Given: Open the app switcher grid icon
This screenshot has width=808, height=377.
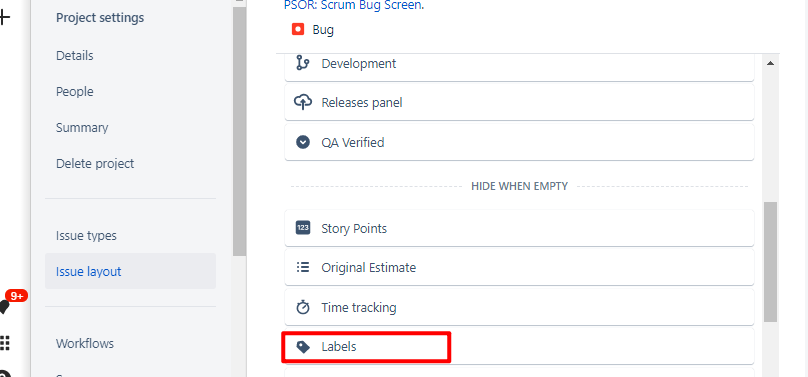Looking at the screenshot, I should 5,342.
